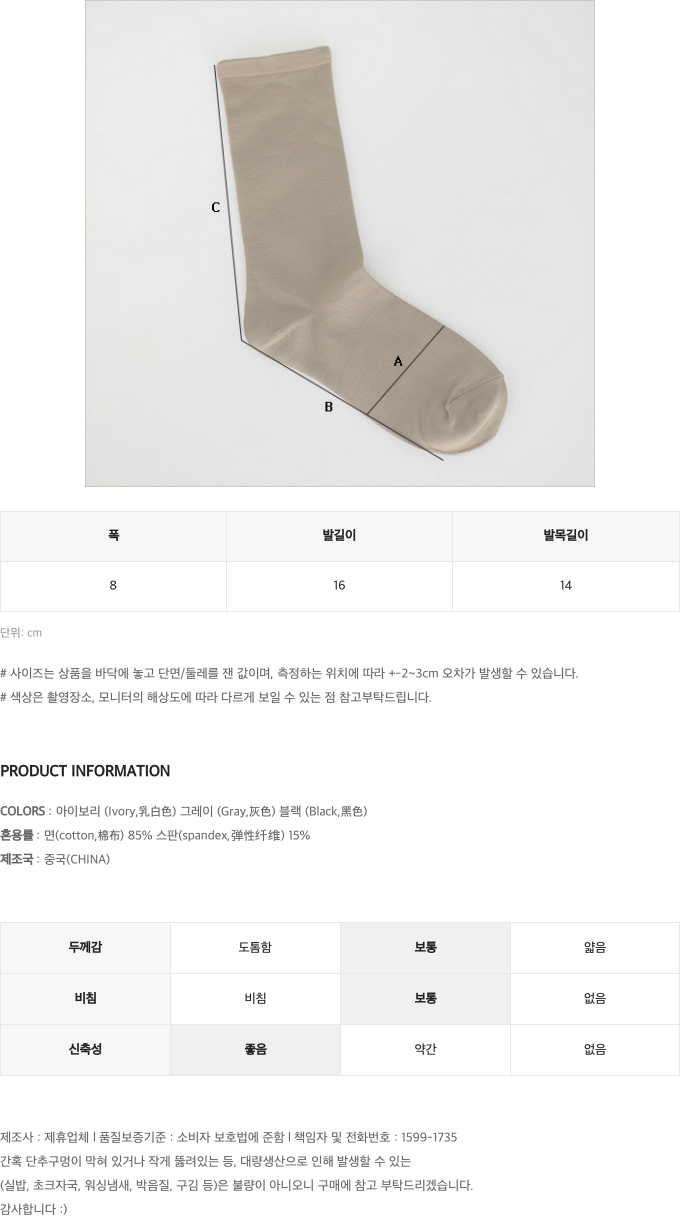This screenshot has height=1222, width=680.
Task: Click the width value 8 cell
Action: (113, 586)
